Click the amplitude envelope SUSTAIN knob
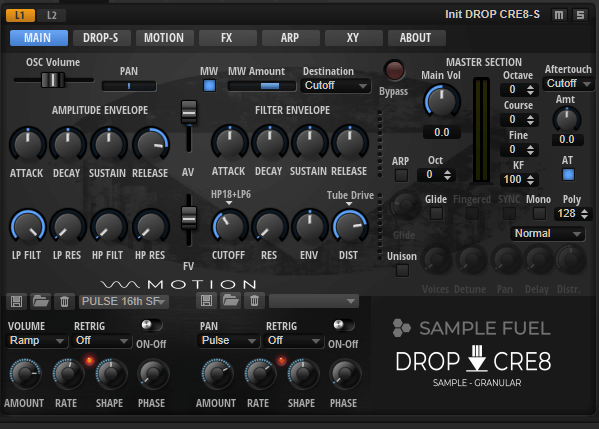The height and width of the screenshot is (429, 599). [x=108, y=144]
